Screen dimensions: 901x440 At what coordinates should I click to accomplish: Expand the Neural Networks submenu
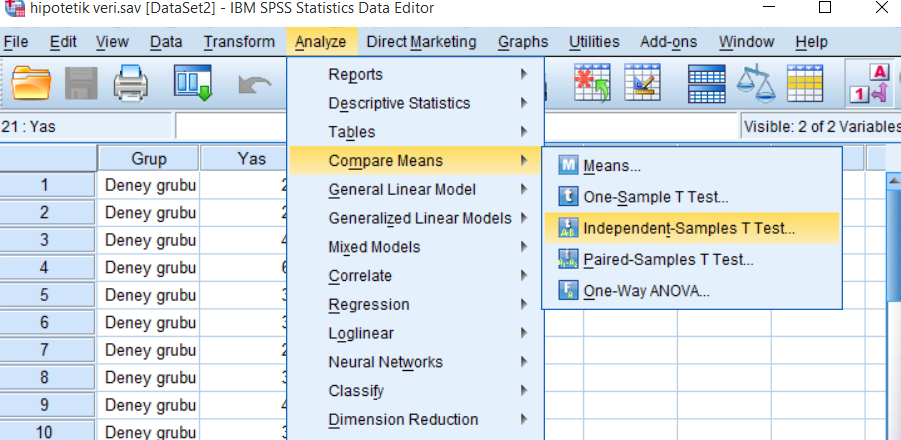tap(416, 362)
